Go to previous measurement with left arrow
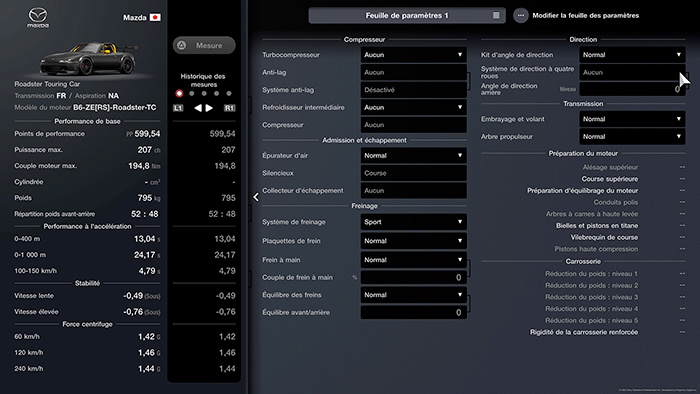This screenshot has height=394, width=700. [x=197, y=108]
